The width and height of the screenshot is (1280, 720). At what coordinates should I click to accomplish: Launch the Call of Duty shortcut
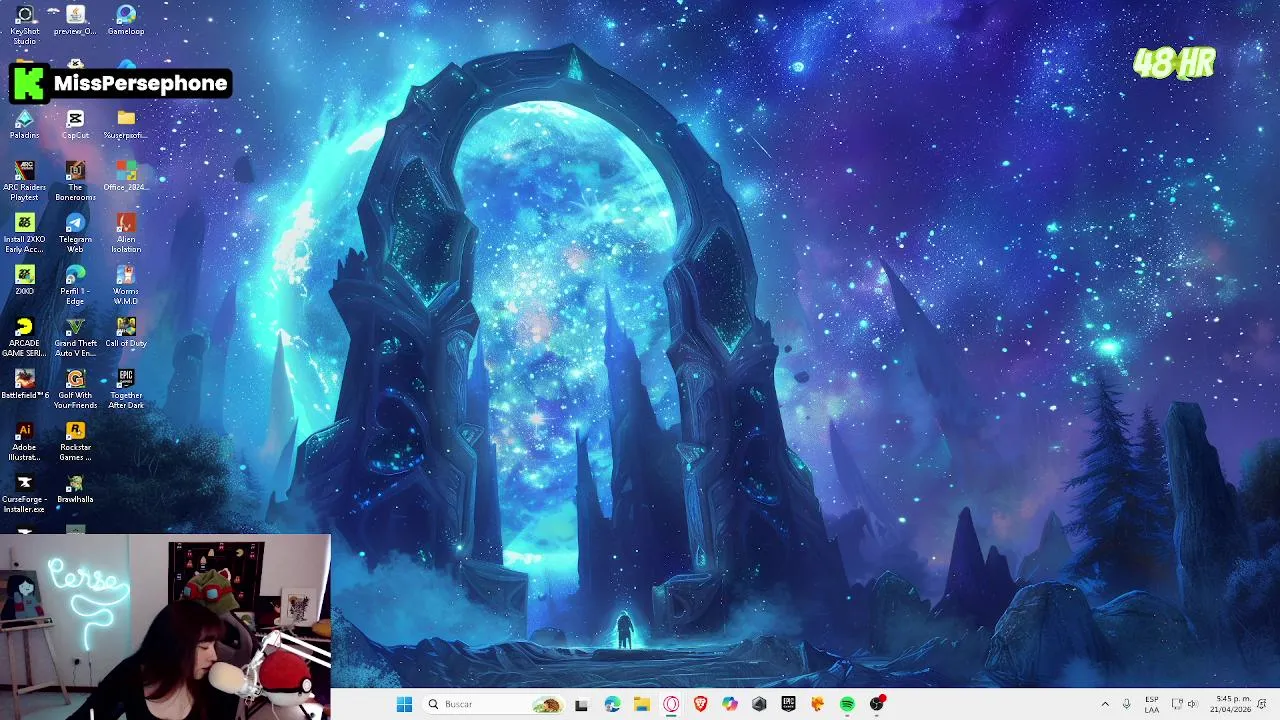126,332
